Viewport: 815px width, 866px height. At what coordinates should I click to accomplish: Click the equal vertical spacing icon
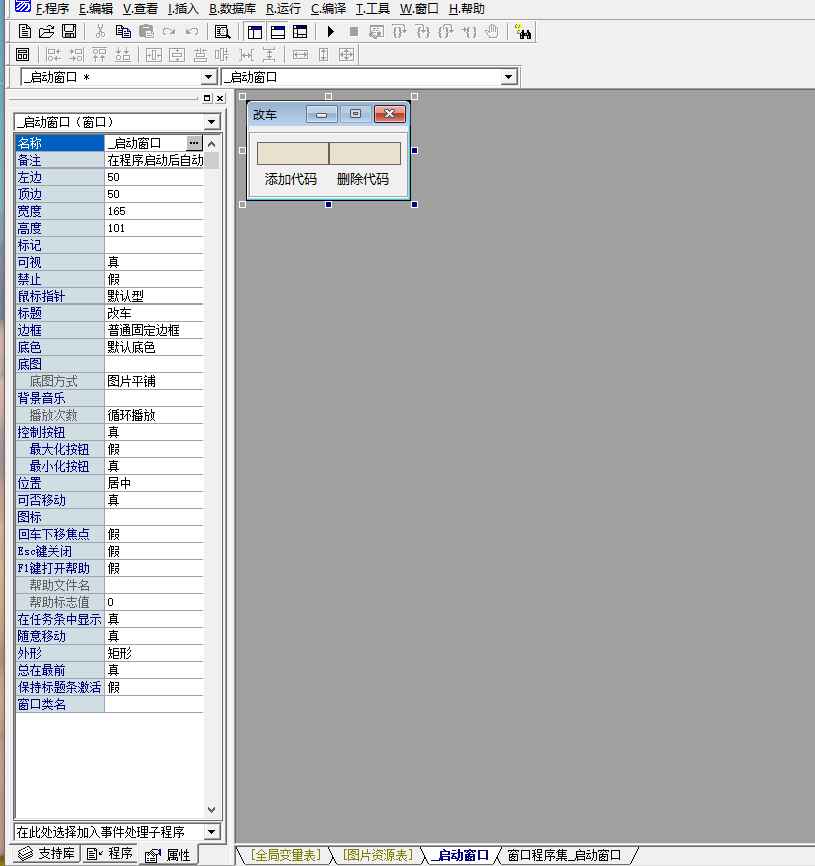coord(269,55)
